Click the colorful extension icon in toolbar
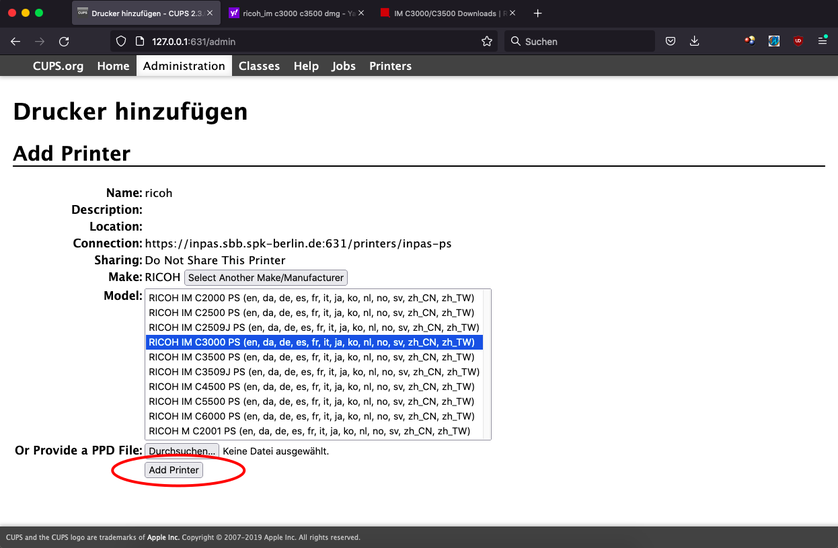 [750, 41]
